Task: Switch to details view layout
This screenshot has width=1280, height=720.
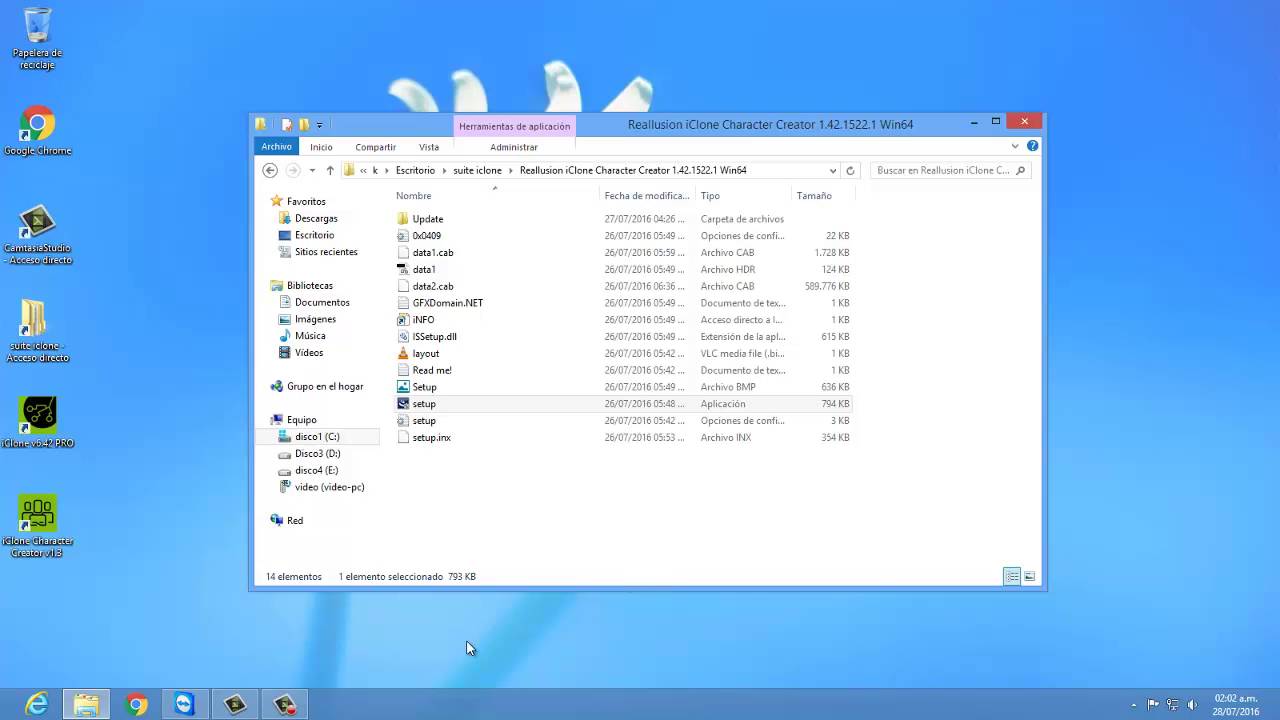Action: click(1012, 577)
